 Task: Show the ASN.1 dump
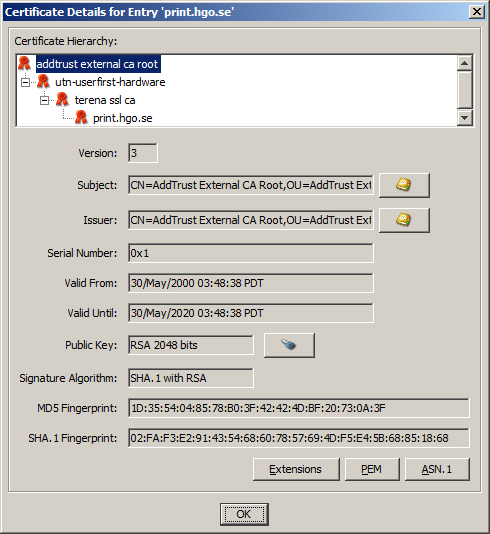(437, 469)
